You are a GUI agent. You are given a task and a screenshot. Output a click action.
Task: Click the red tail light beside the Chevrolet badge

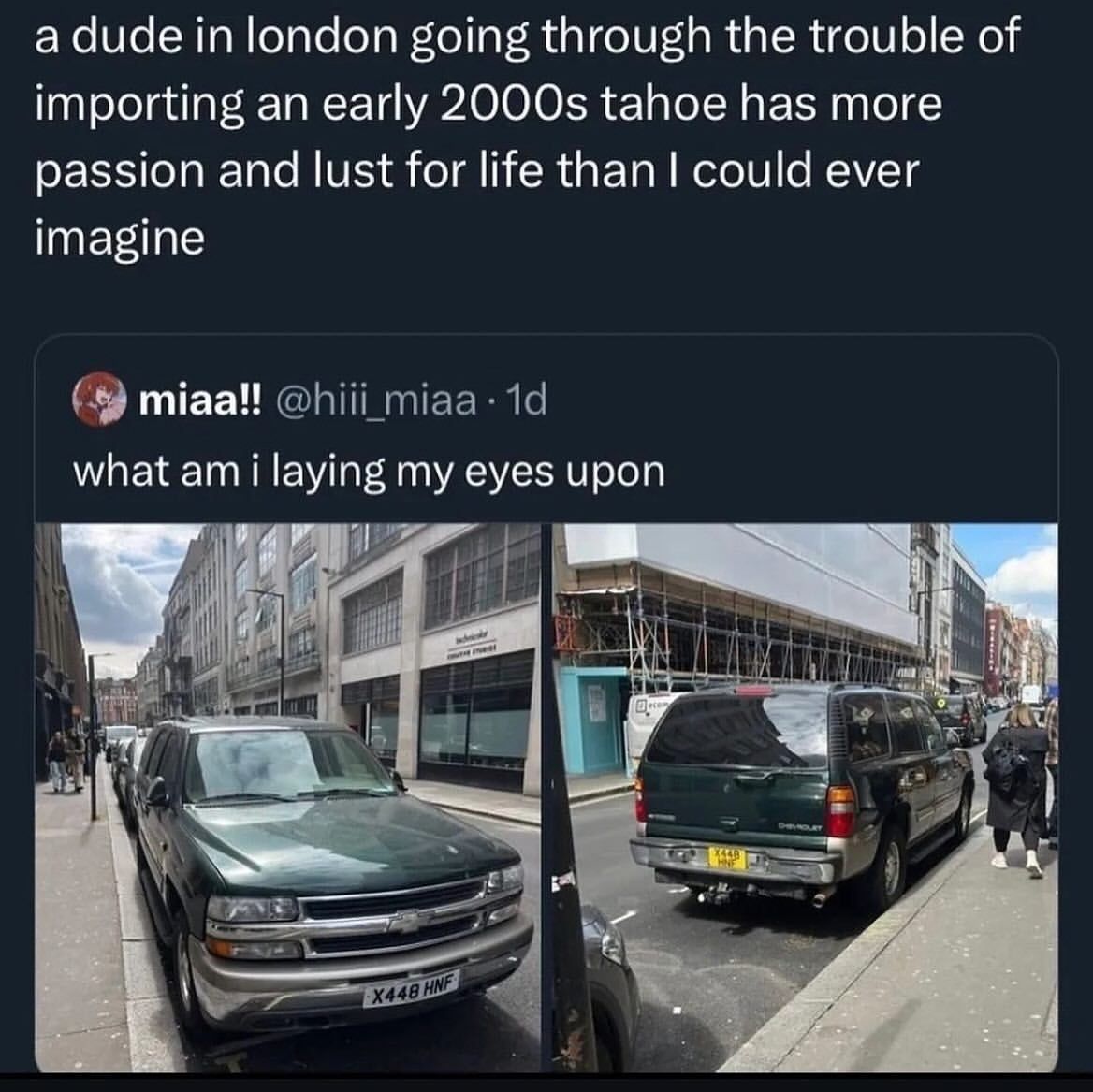coord(840,808)
